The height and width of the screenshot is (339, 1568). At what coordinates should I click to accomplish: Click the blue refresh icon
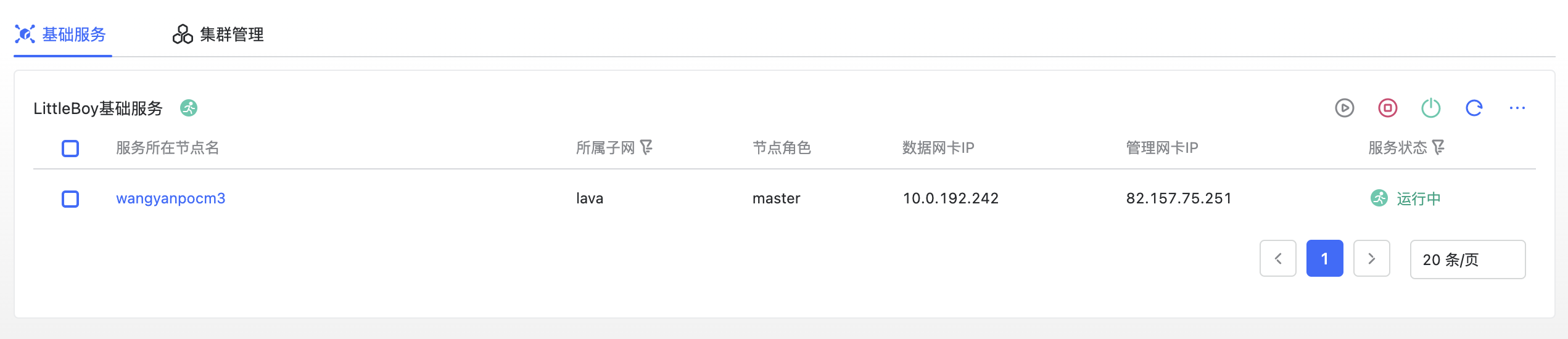click(x=1474, y=108)
